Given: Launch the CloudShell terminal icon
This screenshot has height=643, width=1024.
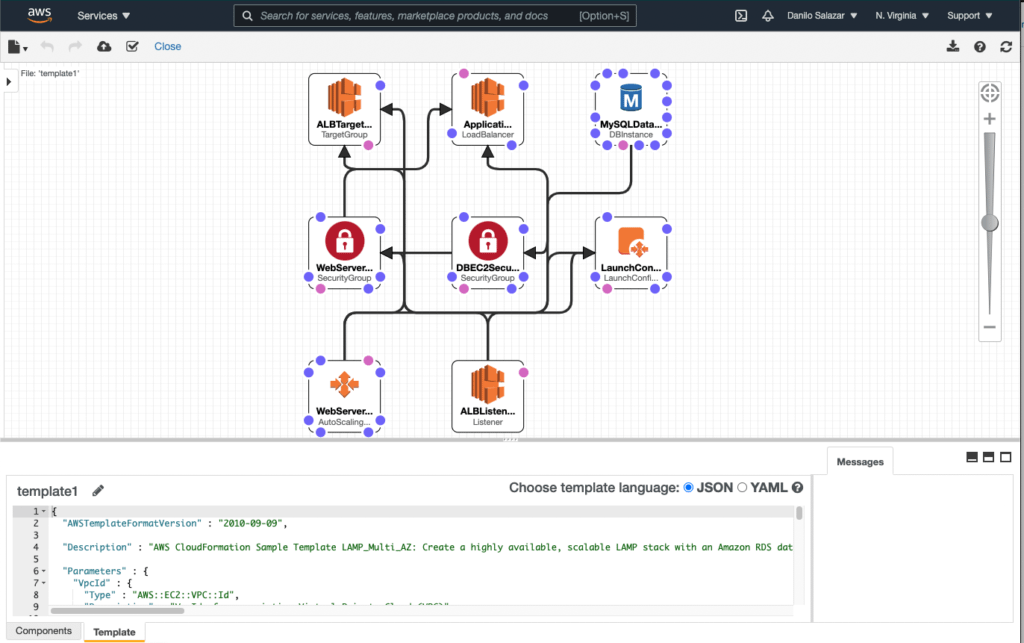Looking at the screenshot, I should (x=741, y=16).
